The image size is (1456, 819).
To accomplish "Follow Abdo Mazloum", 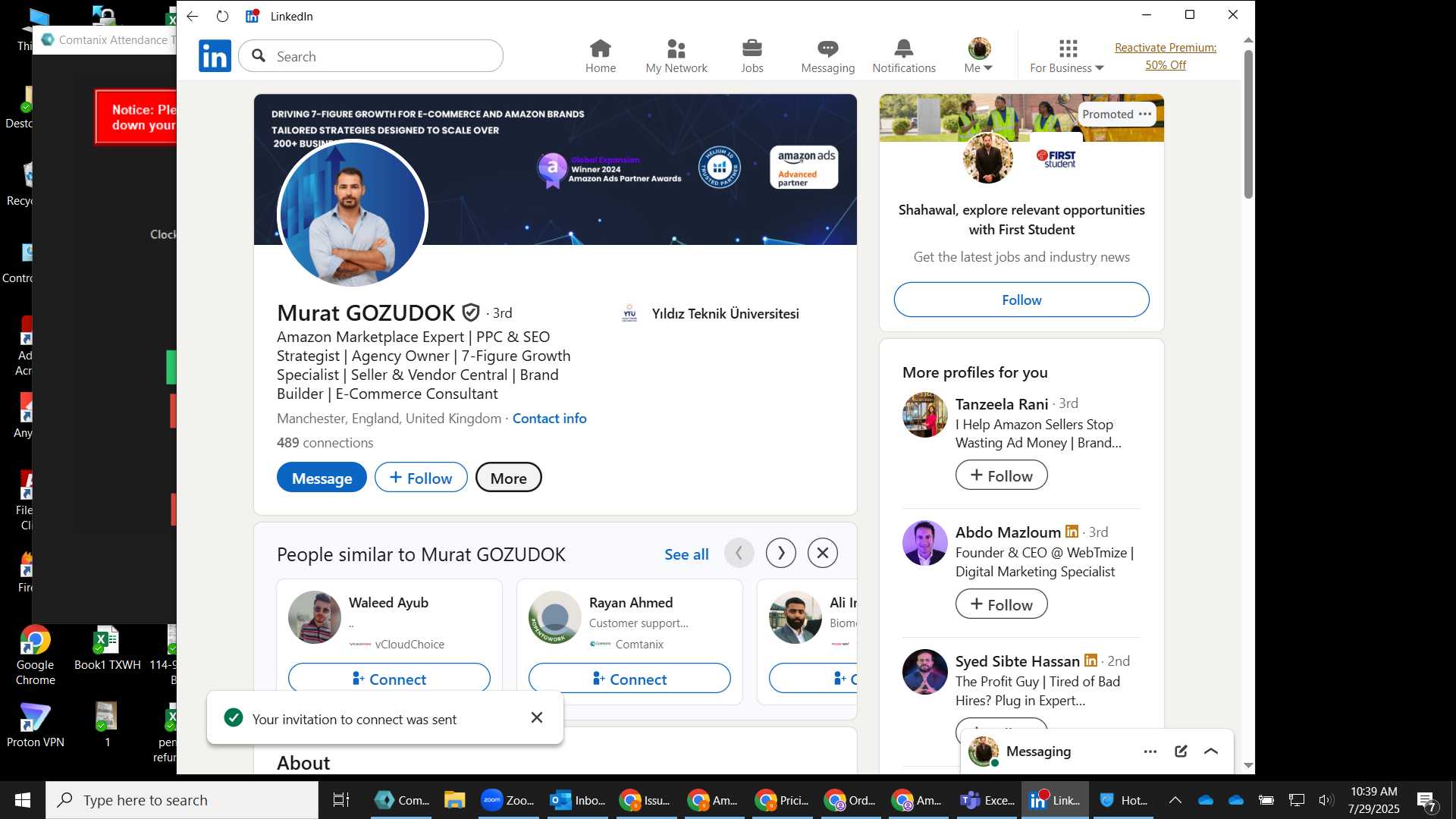I will pyautogui.click(x=1001, y=604).
